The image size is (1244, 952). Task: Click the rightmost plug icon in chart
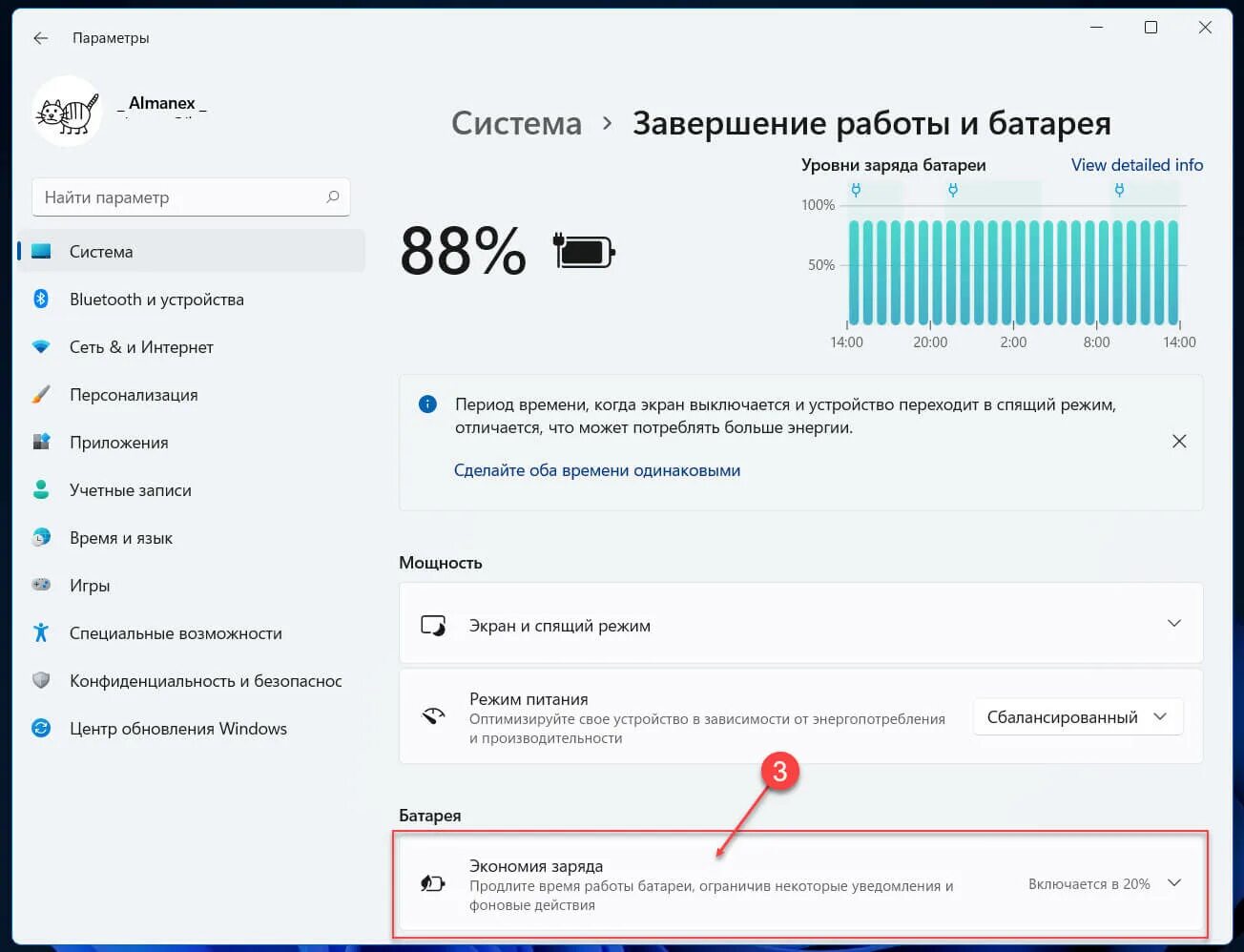(1119, 190)
